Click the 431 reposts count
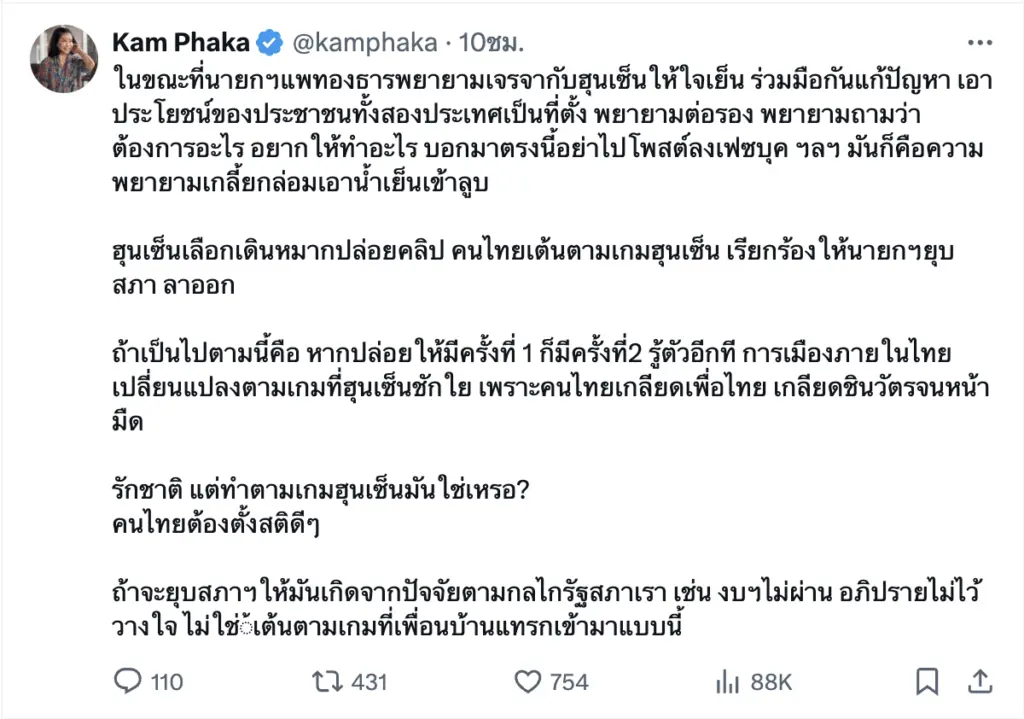 [x=369, y=682]
